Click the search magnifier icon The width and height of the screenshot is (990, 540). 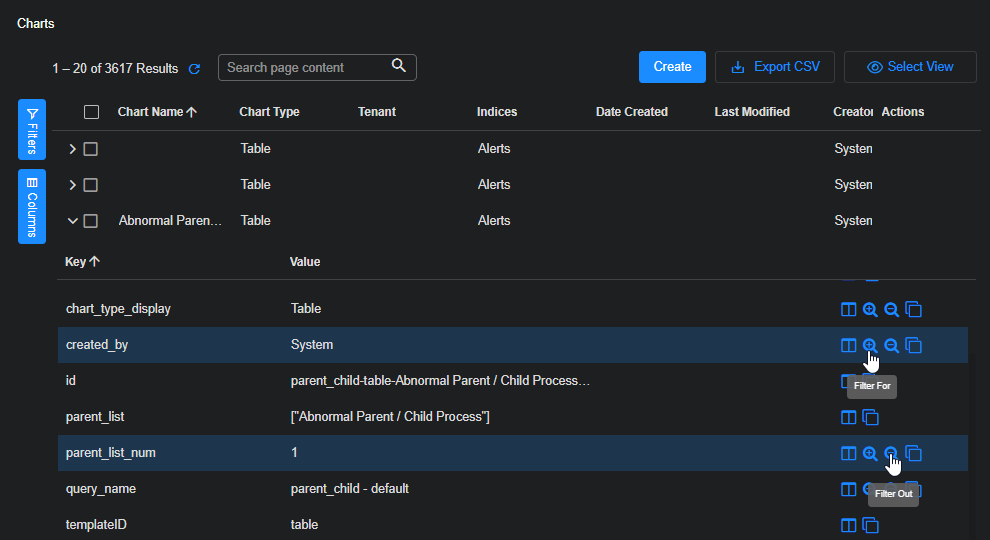(399, 66)
